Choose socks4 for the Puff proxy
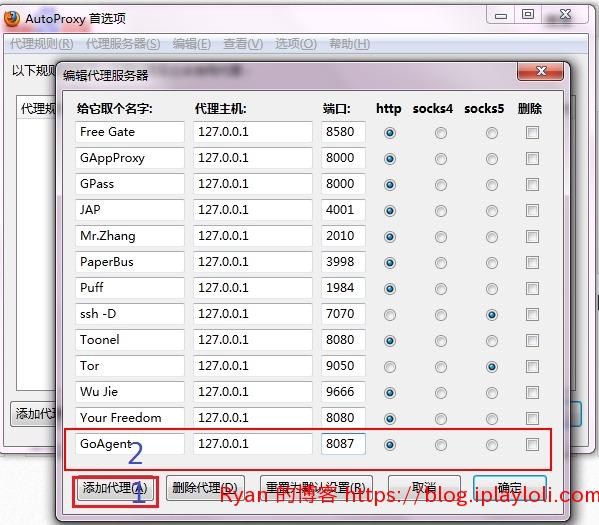Screen dimensions: 599x525 (x=441, y=289)
